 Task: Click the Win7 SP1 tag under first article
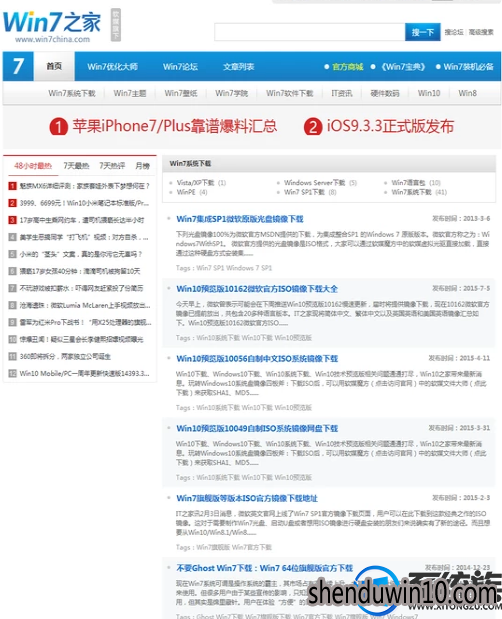(x=210, y=268)
